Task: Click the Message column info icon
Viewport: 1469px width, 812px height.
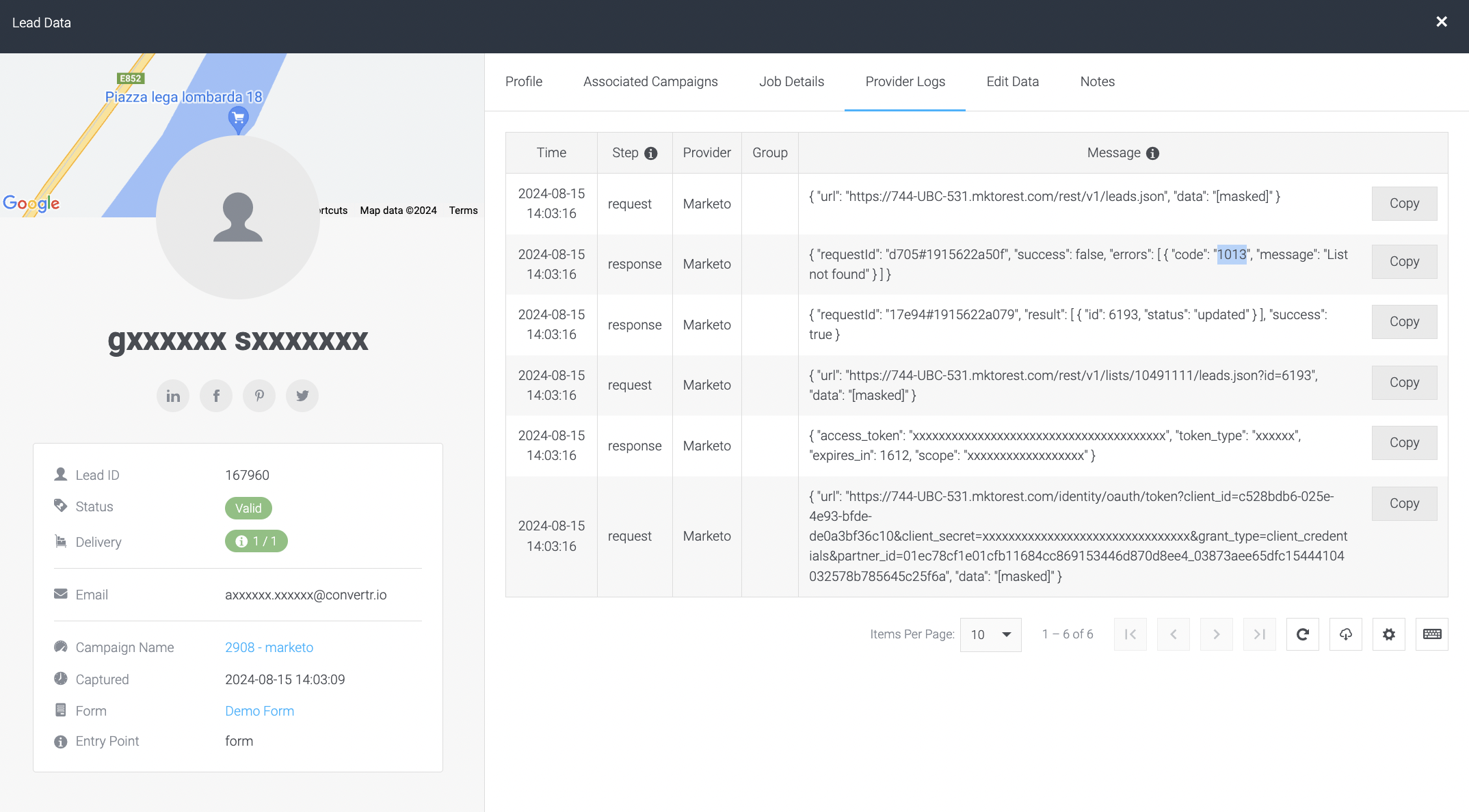Action: (1153, 153)
